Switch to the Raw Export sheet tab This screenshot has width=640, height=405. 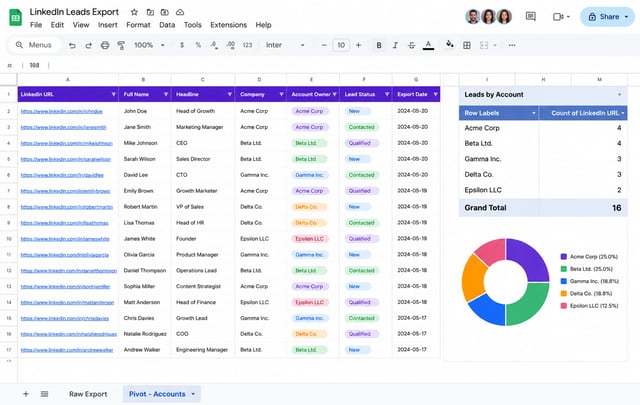(88, 394)
